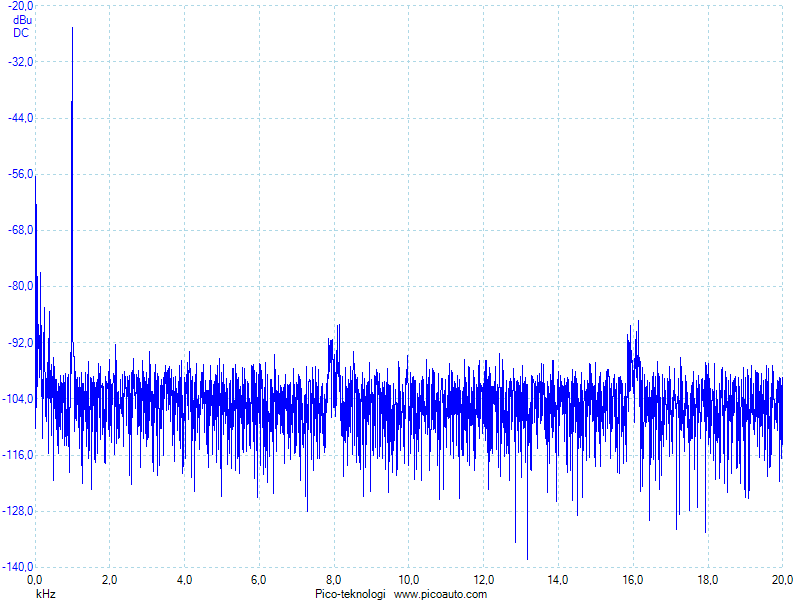Click the 10,0 frequency axis label
The height and width of the screenshot is (600, 800).
408,580
